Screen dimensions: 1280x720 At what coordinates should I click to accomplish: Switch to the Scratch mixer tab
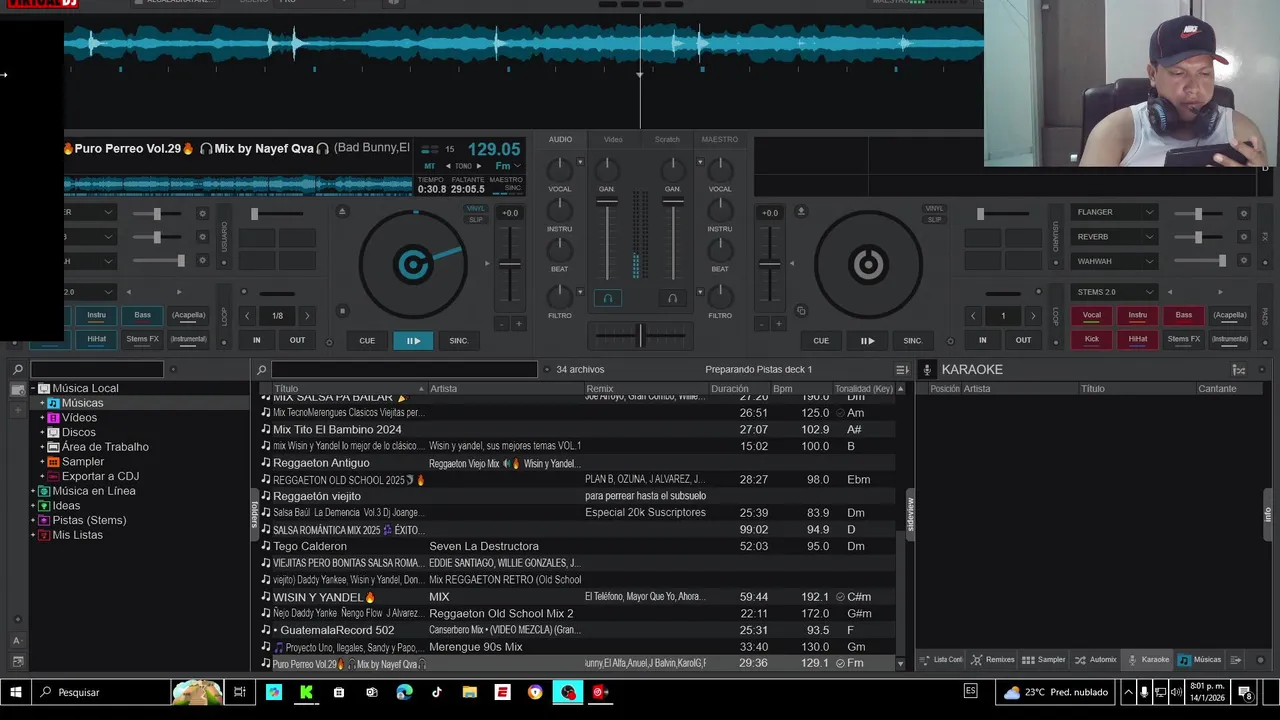coord(667,140)
